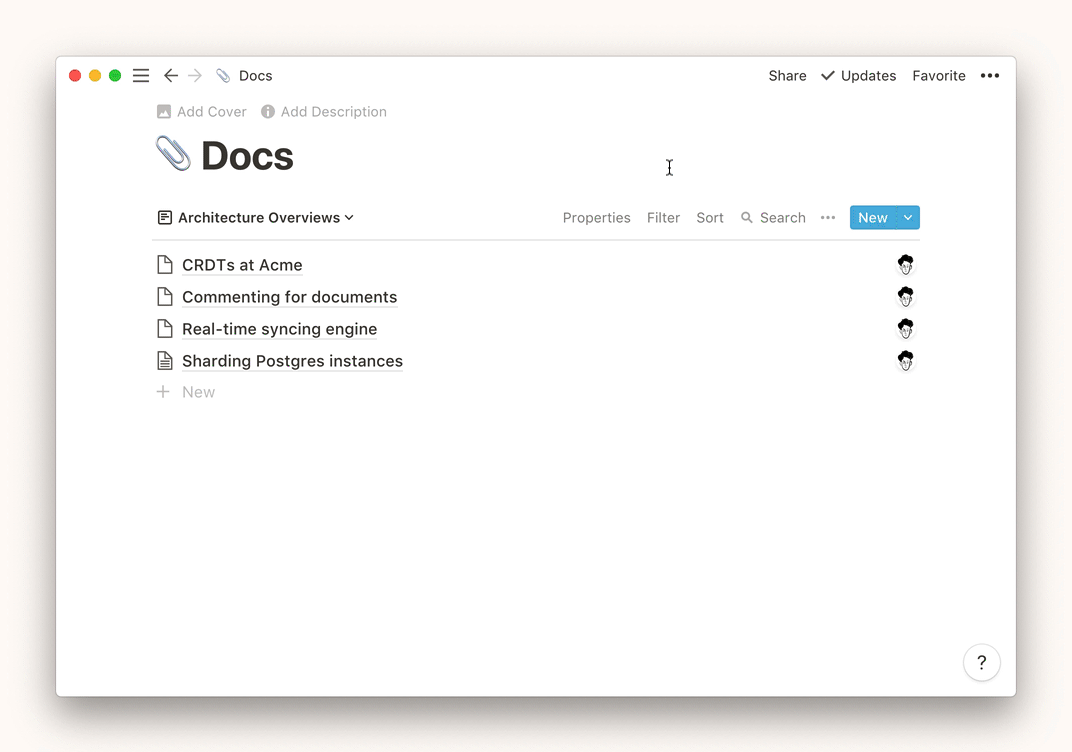Click the Share button
Viewport: 1072px width, 752px height.
pos(787,76)
